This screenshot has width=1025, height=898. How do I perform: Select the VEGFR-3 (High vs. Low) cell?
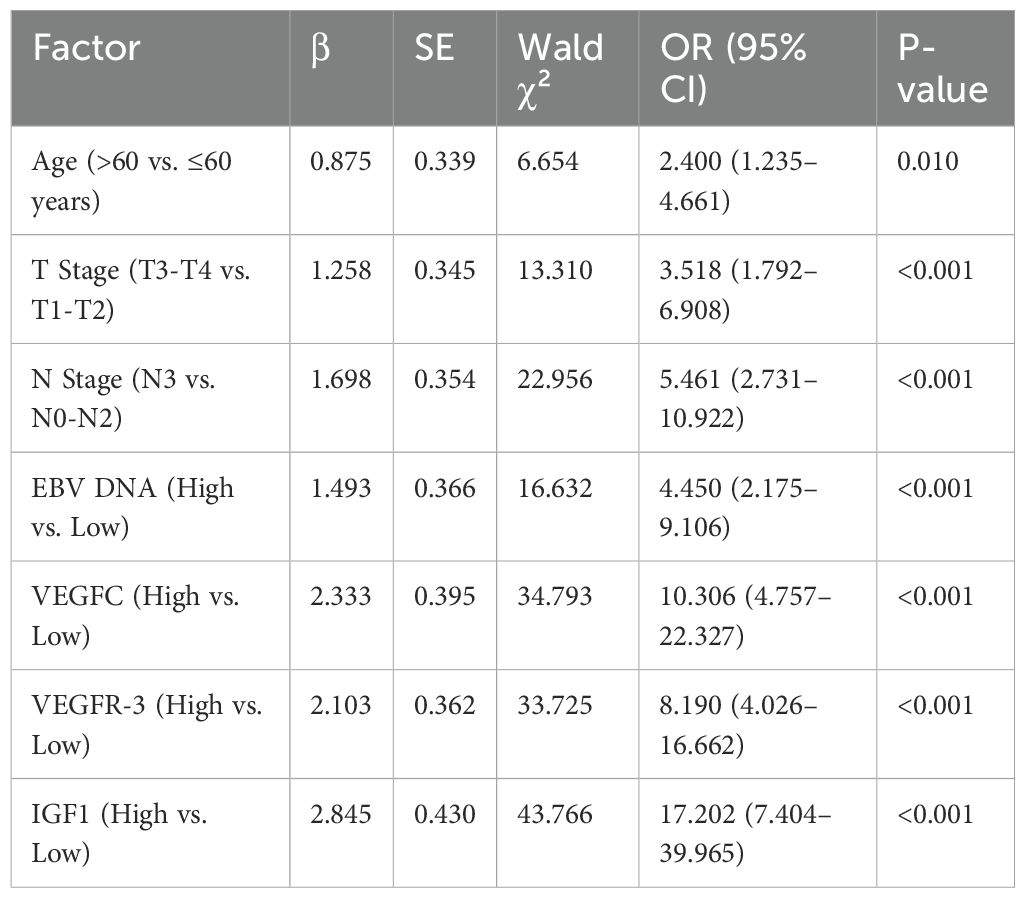(147, 725)
